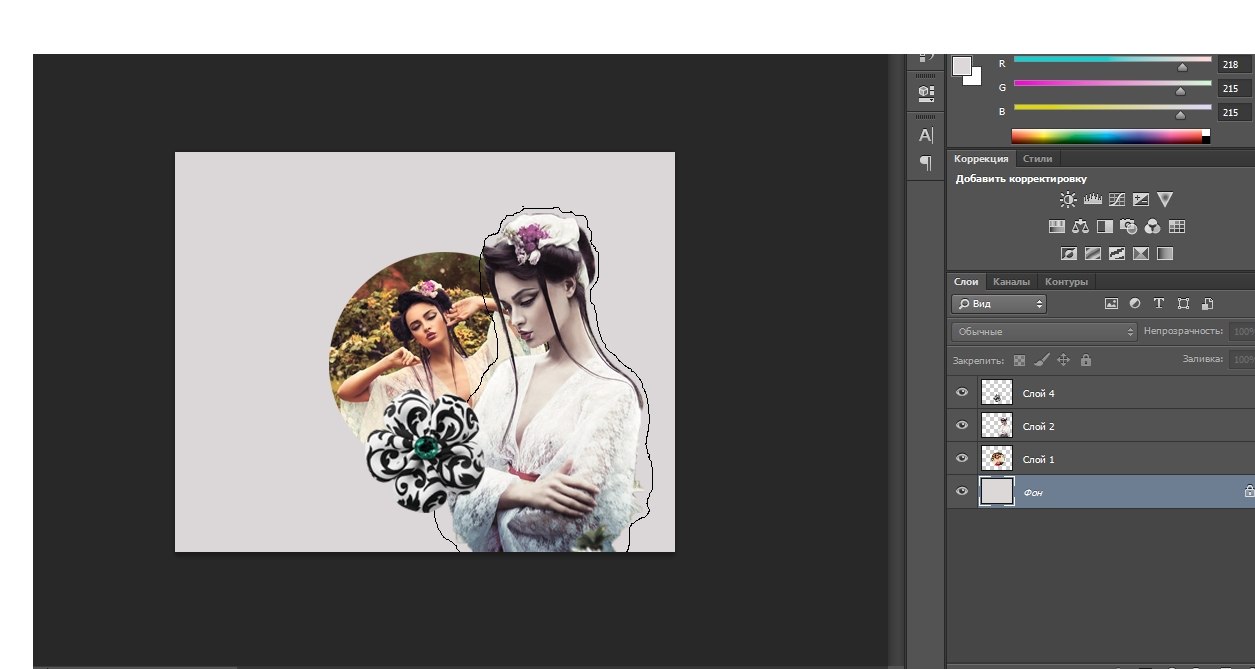Open the Paragraph panel icon
The width and height of the screenshot is (1255, 669).
tap(926, 162)
